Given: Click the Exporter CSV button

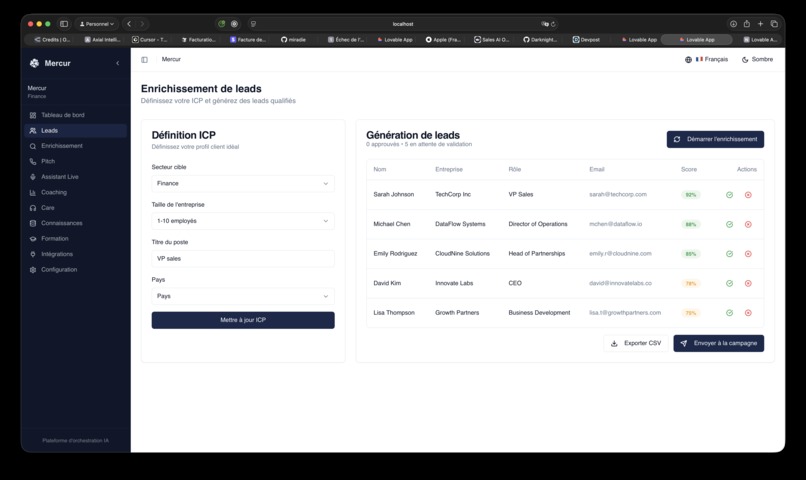Looking at the screenshot, I should coord(636,343).
